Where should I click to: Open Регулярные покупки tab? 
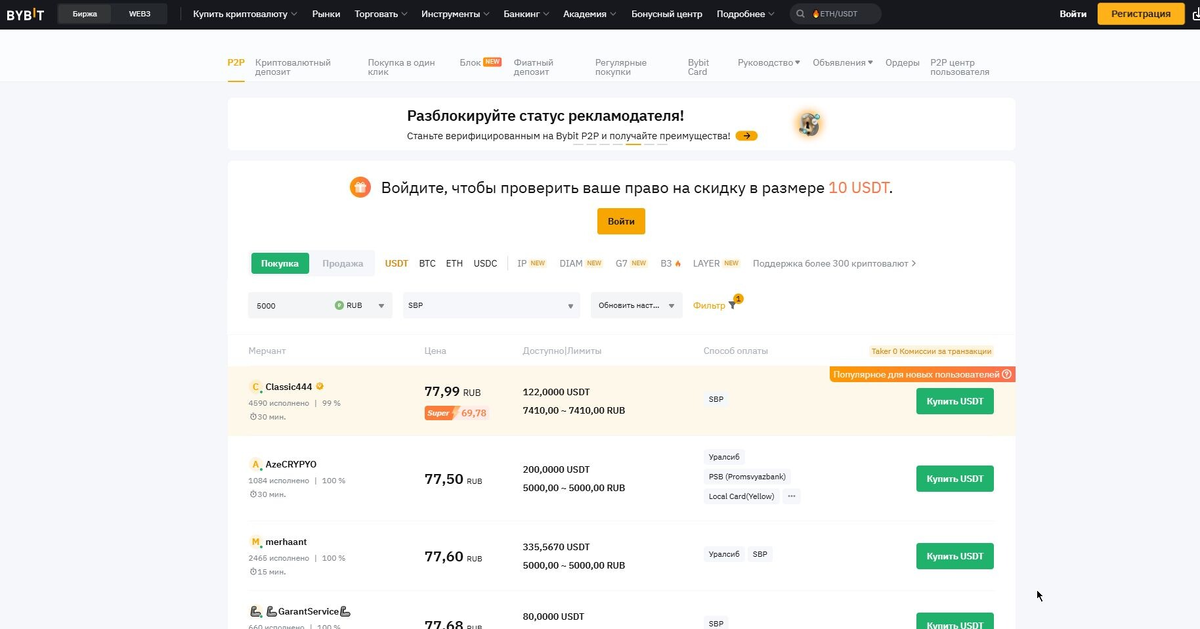621,67
